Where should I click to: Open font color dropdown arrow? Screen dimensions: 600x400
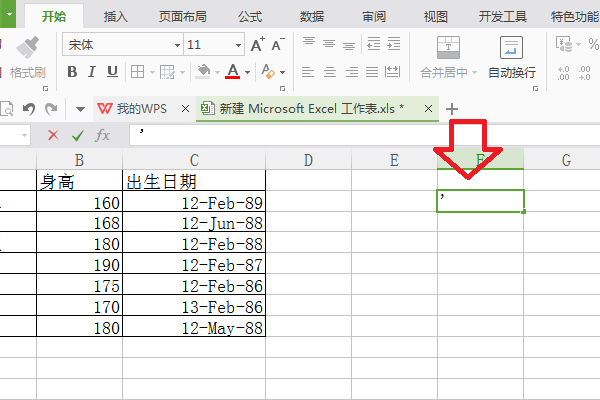point(247,72)
